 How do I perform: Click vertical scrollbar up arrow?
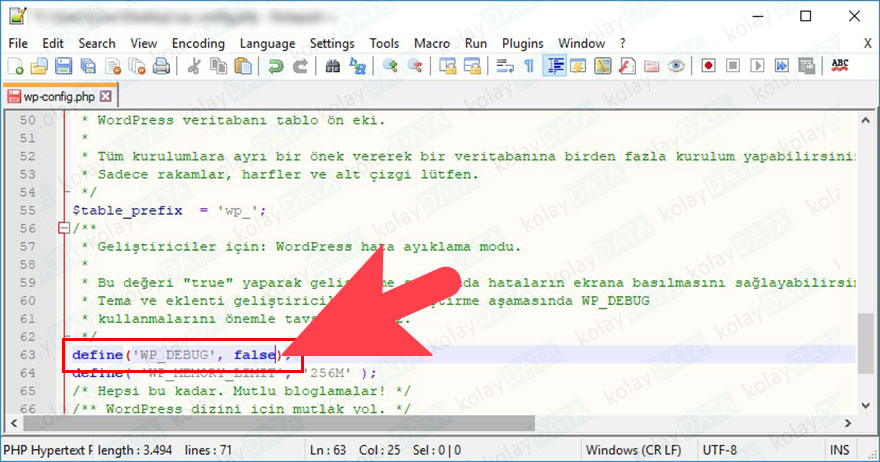865,120
